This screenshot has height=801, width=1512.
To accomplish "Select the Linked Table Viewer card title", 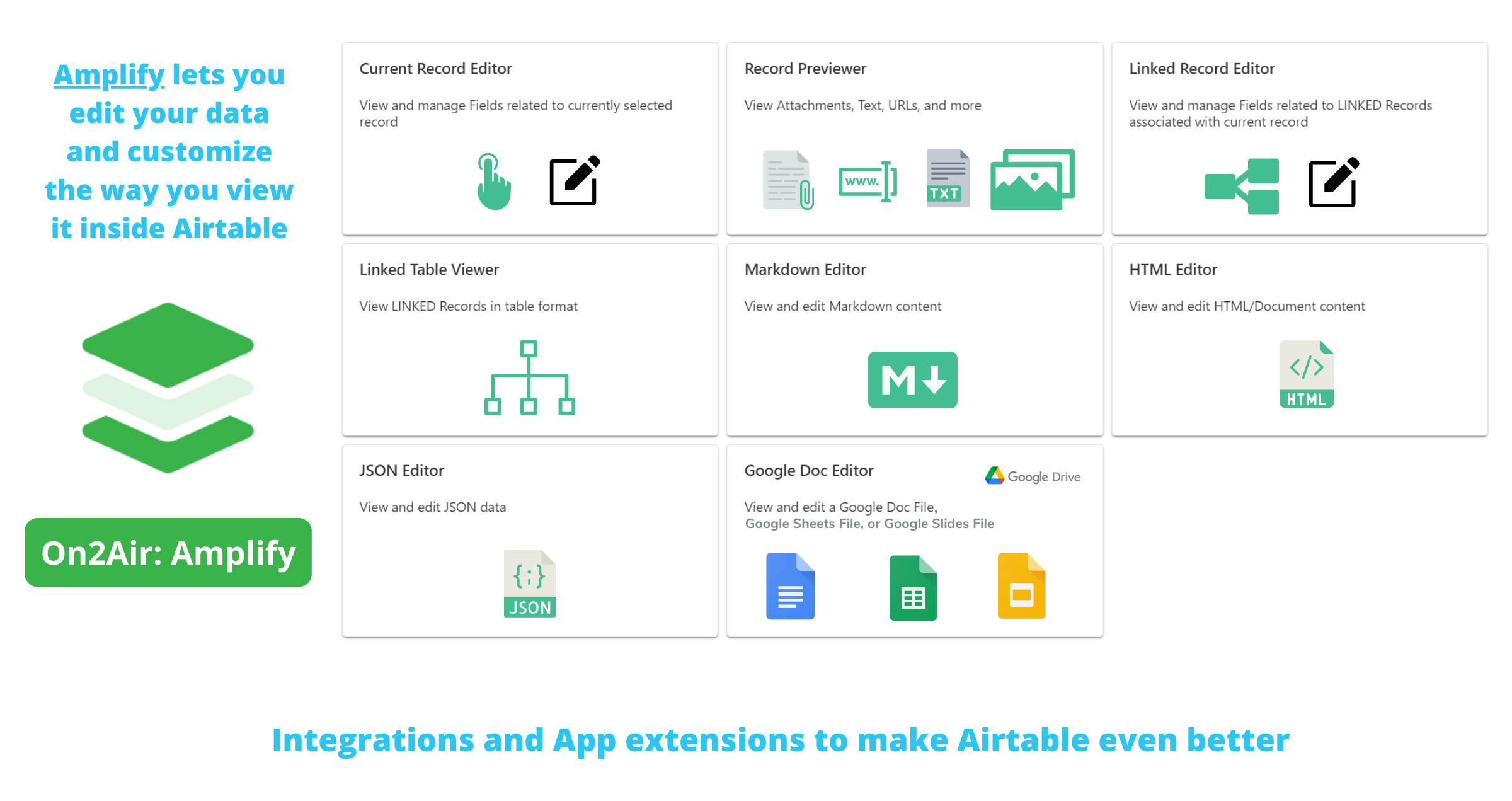I will [429, 269].
